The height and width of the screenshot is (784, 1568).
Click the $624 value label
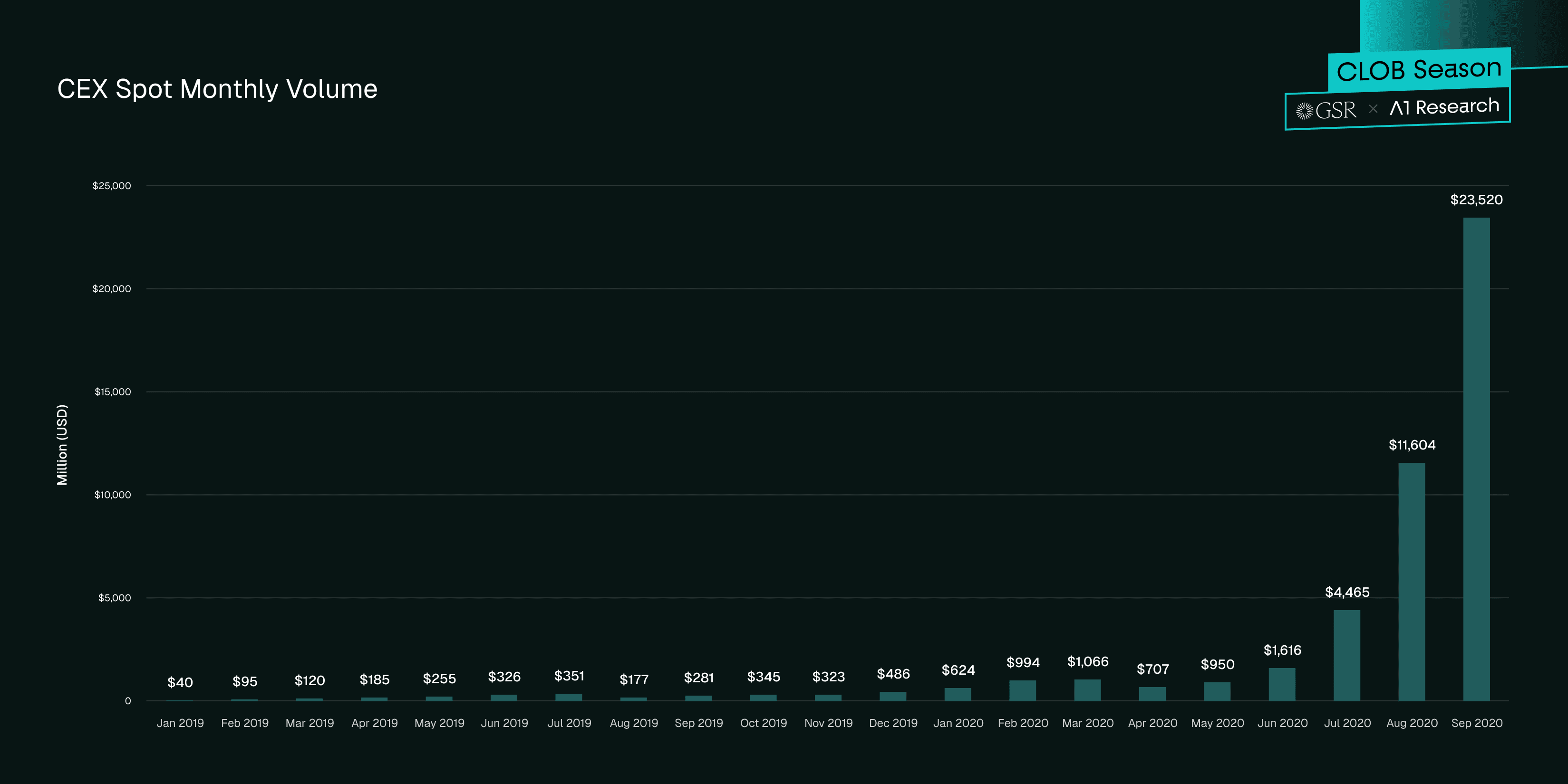click(958, 670)
